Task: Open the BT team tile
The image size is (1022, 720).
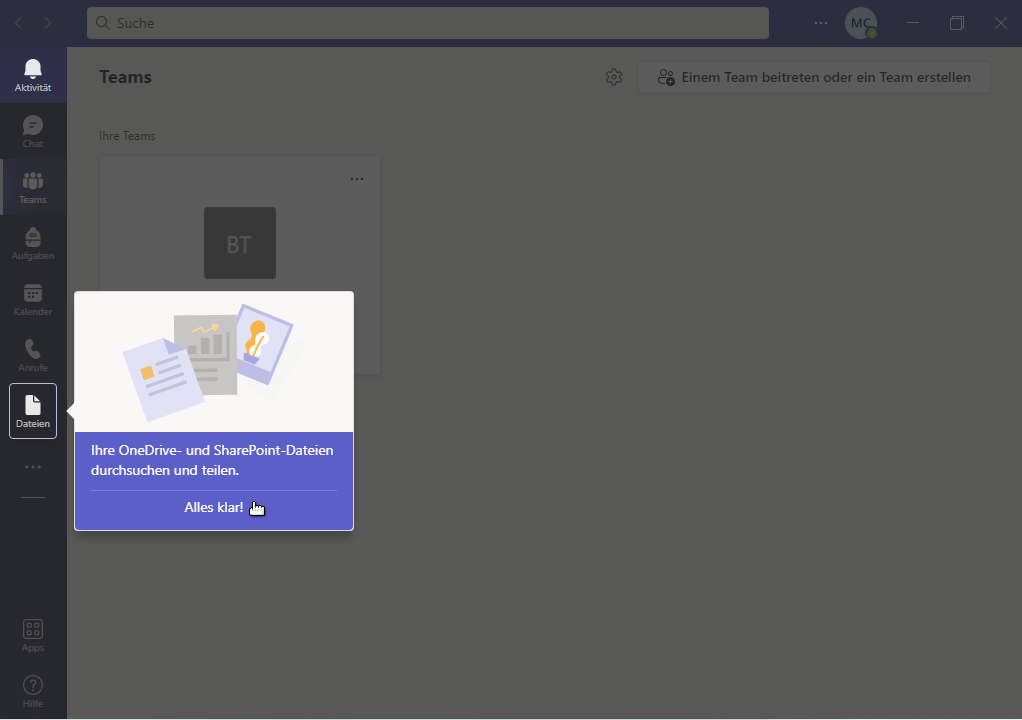Action: click(x=240, y=243)
